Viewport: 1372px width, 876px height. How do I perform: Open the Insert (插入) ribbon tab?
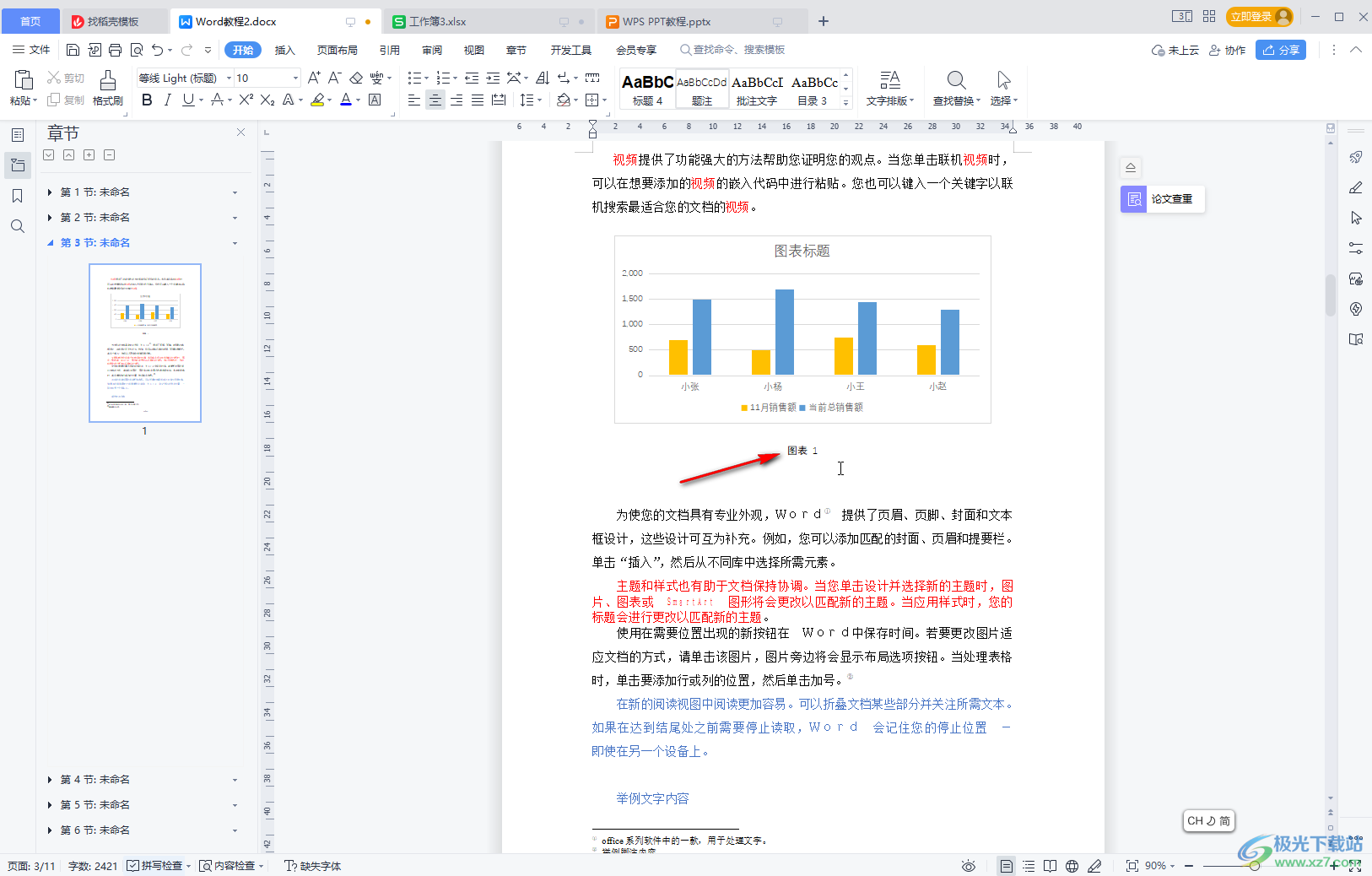click(x=285, y=50)
